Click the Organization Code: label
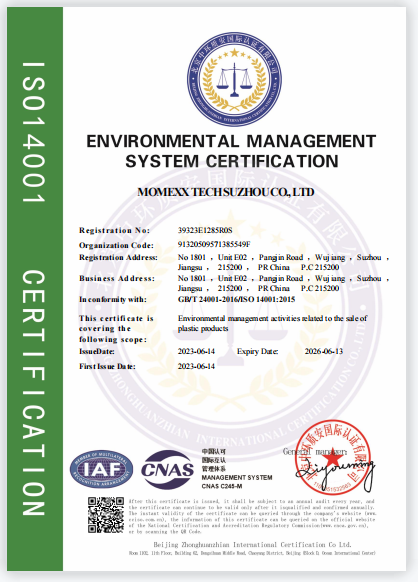418x582 pixels. click(x=116, y=245)
